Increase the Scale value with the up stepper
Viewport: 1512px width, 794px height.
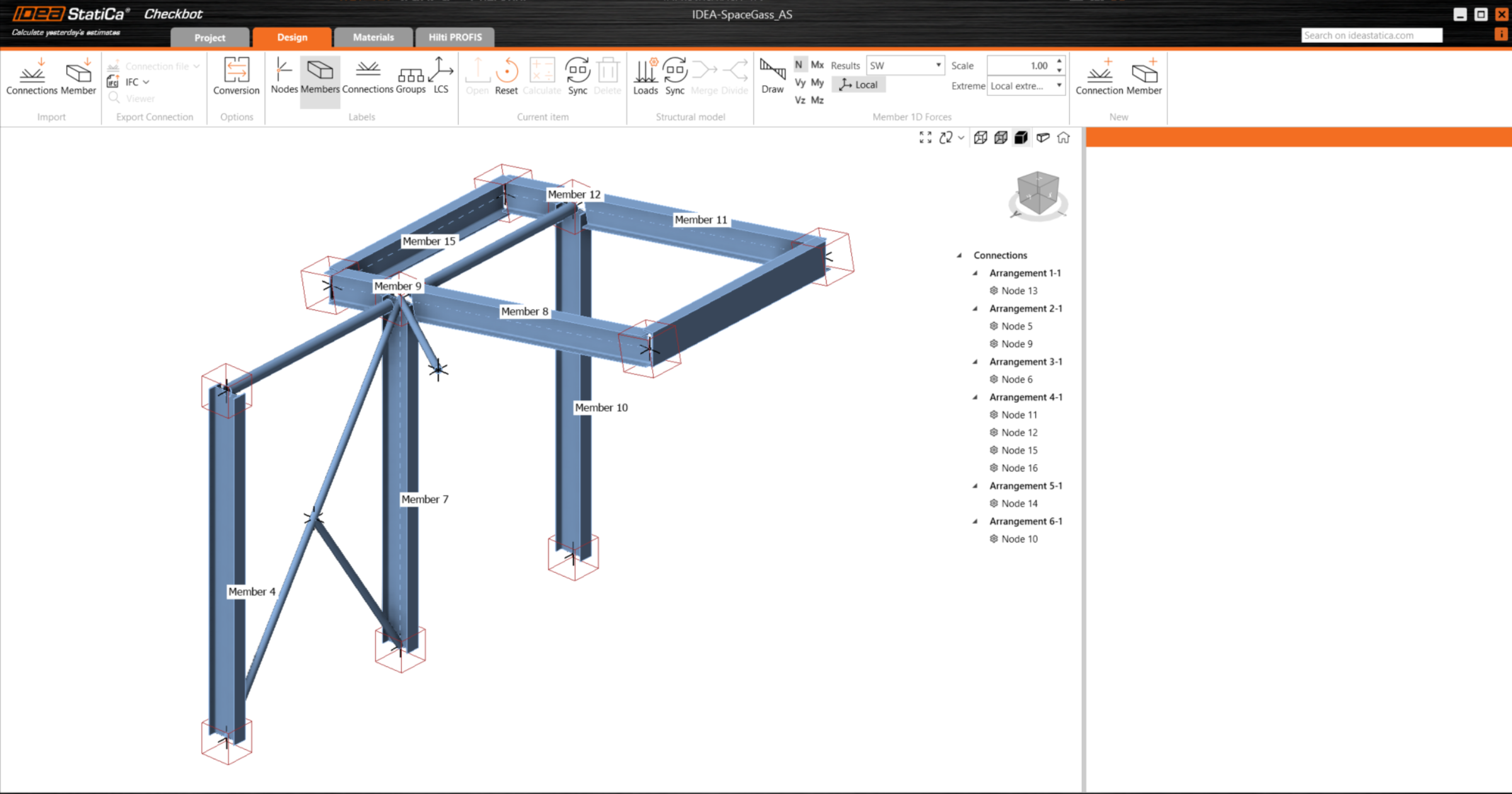pos(1059,61)
